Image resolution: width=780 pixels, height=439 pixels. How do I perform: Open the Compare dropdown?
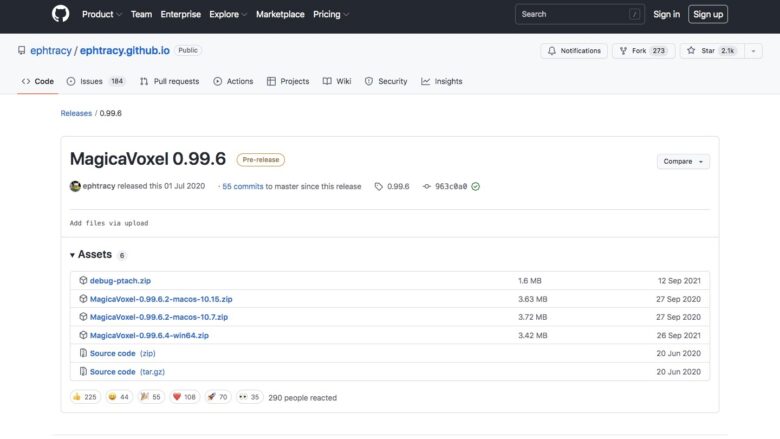[683, 162]
